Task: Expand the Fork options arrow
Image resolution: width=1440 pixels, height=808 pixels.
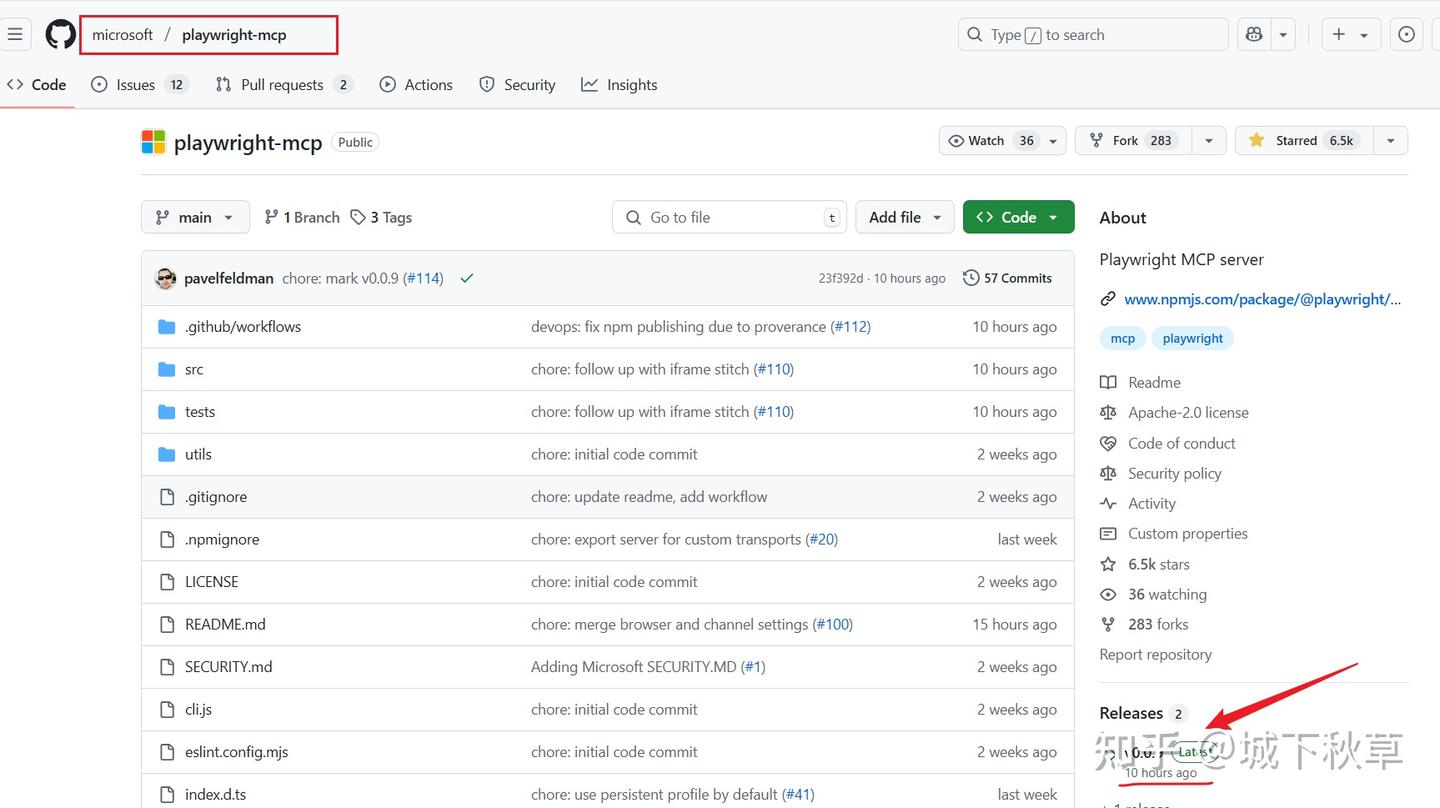Action: [1209, 141]
